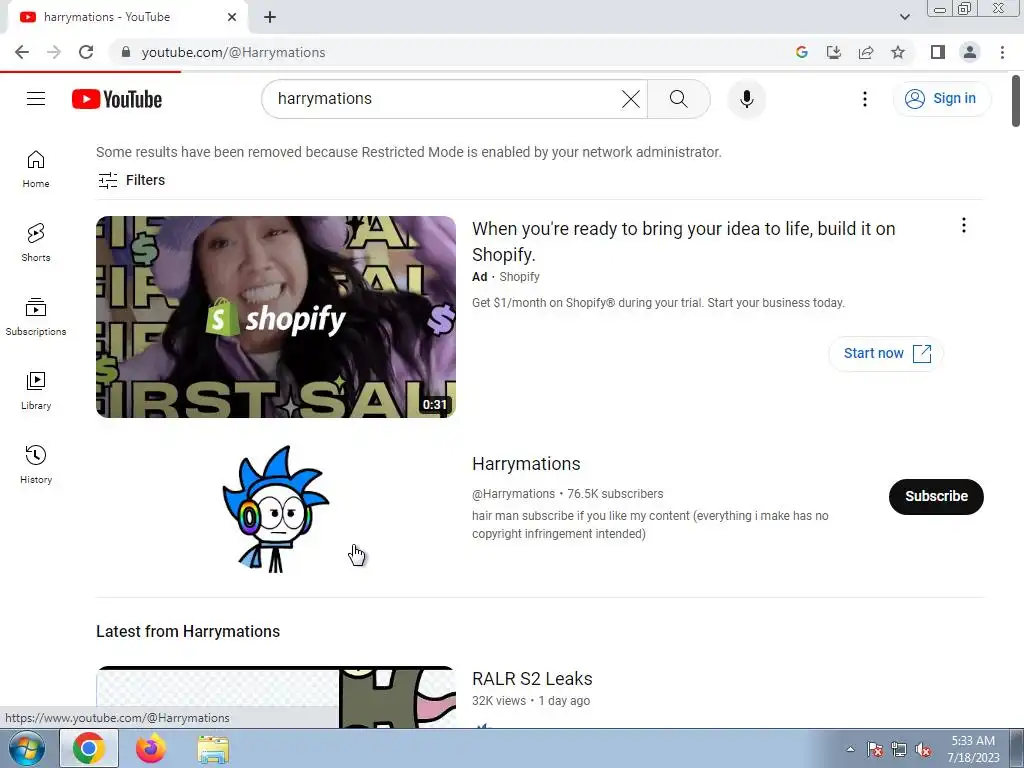
Task: Open File Explorer from the taskbar
Action: coord(213,749)
